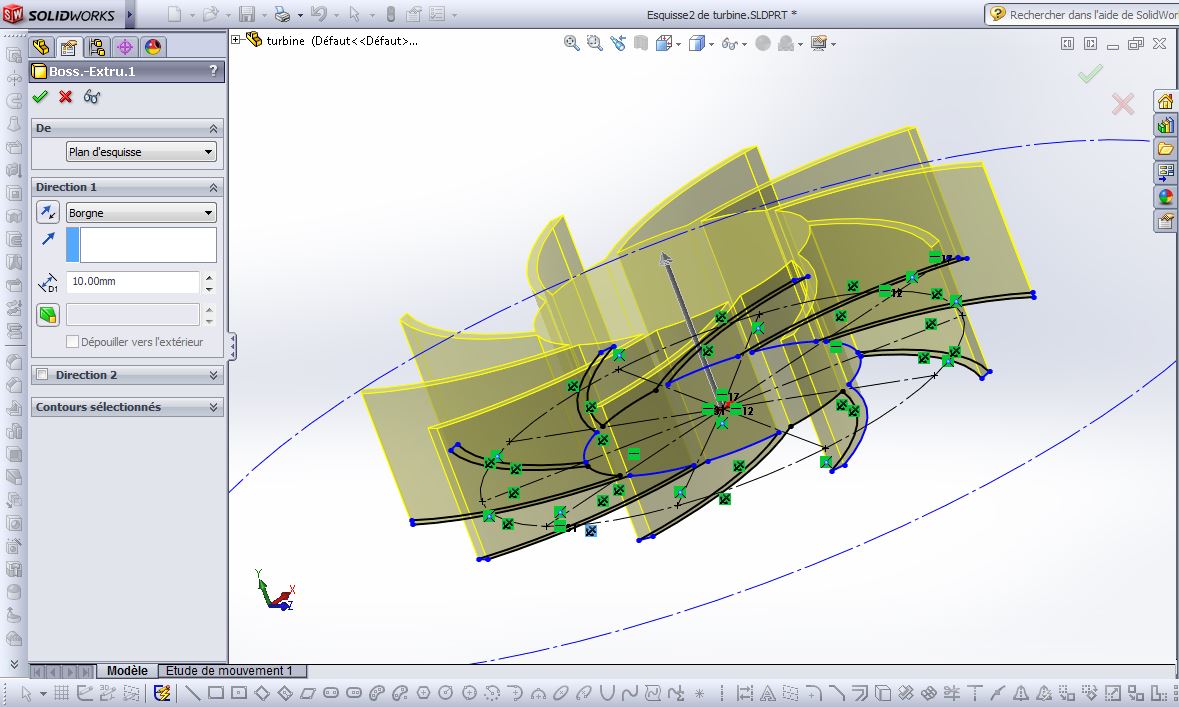This screenshot has height=707, width=1179.
Task: Cancel with the red X in the graphics corner
Action: [1123, 104]
